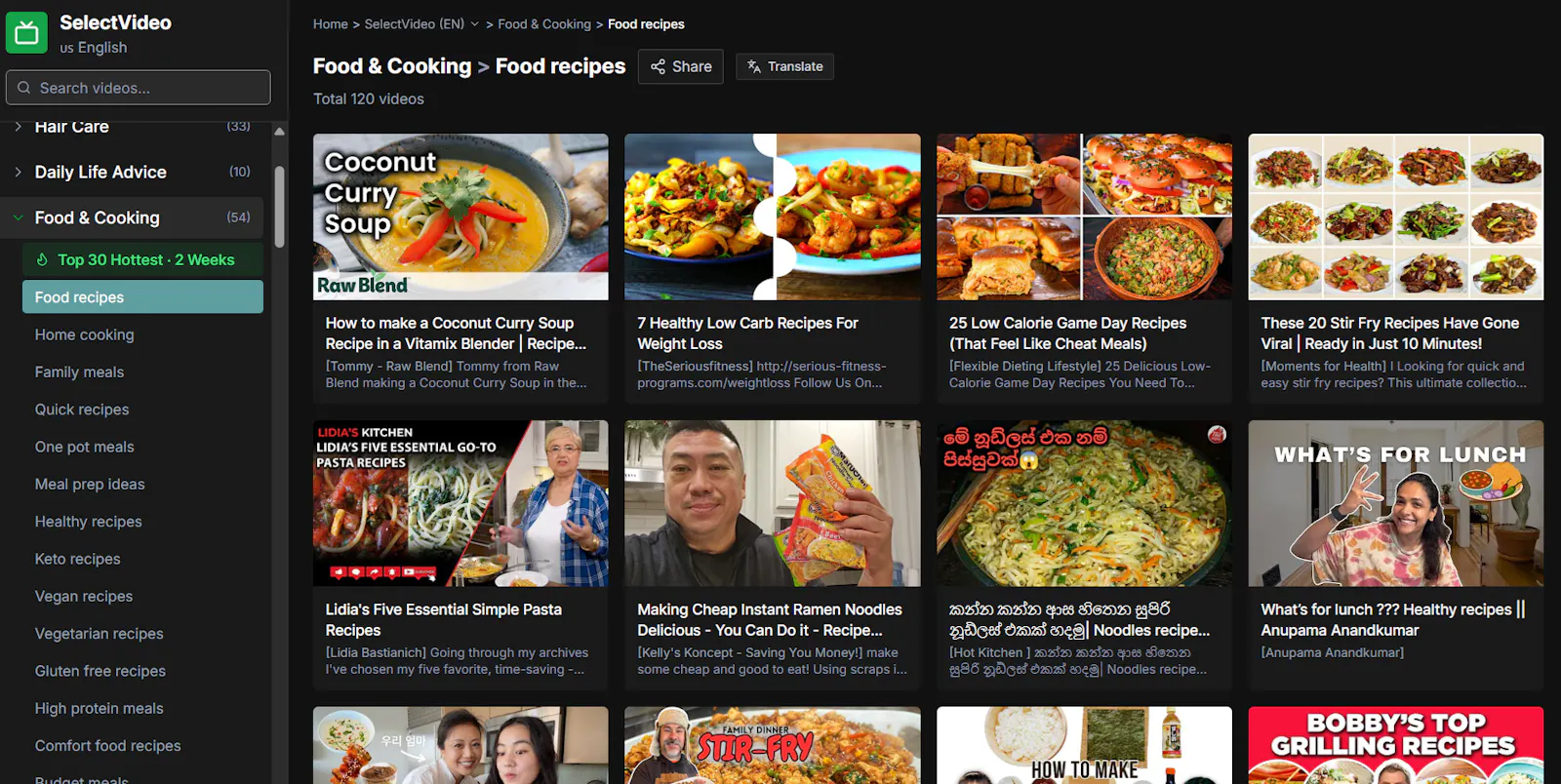Open Vegetarian recipes subcategory
This screenshot has height=784, width=1561.
(100, 634)
